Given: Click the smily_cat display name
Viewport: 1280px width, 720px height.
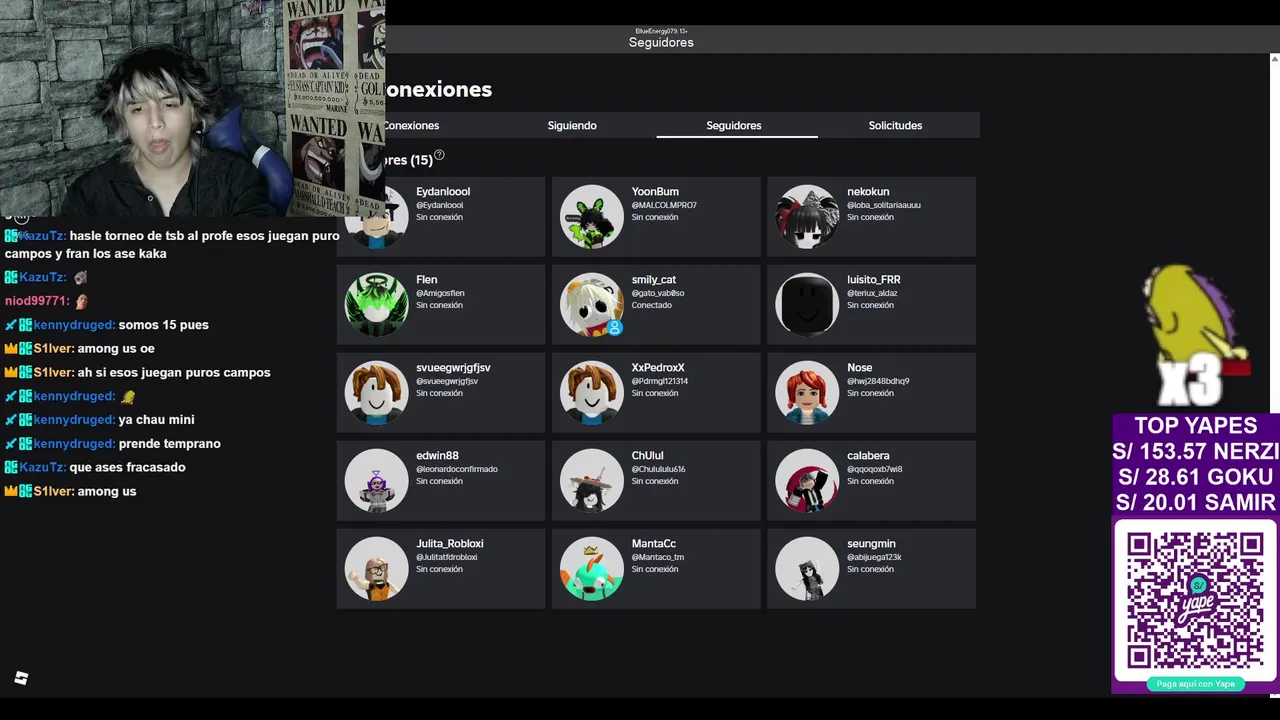Looking at the screenshot, I should [x=654, y=280].
